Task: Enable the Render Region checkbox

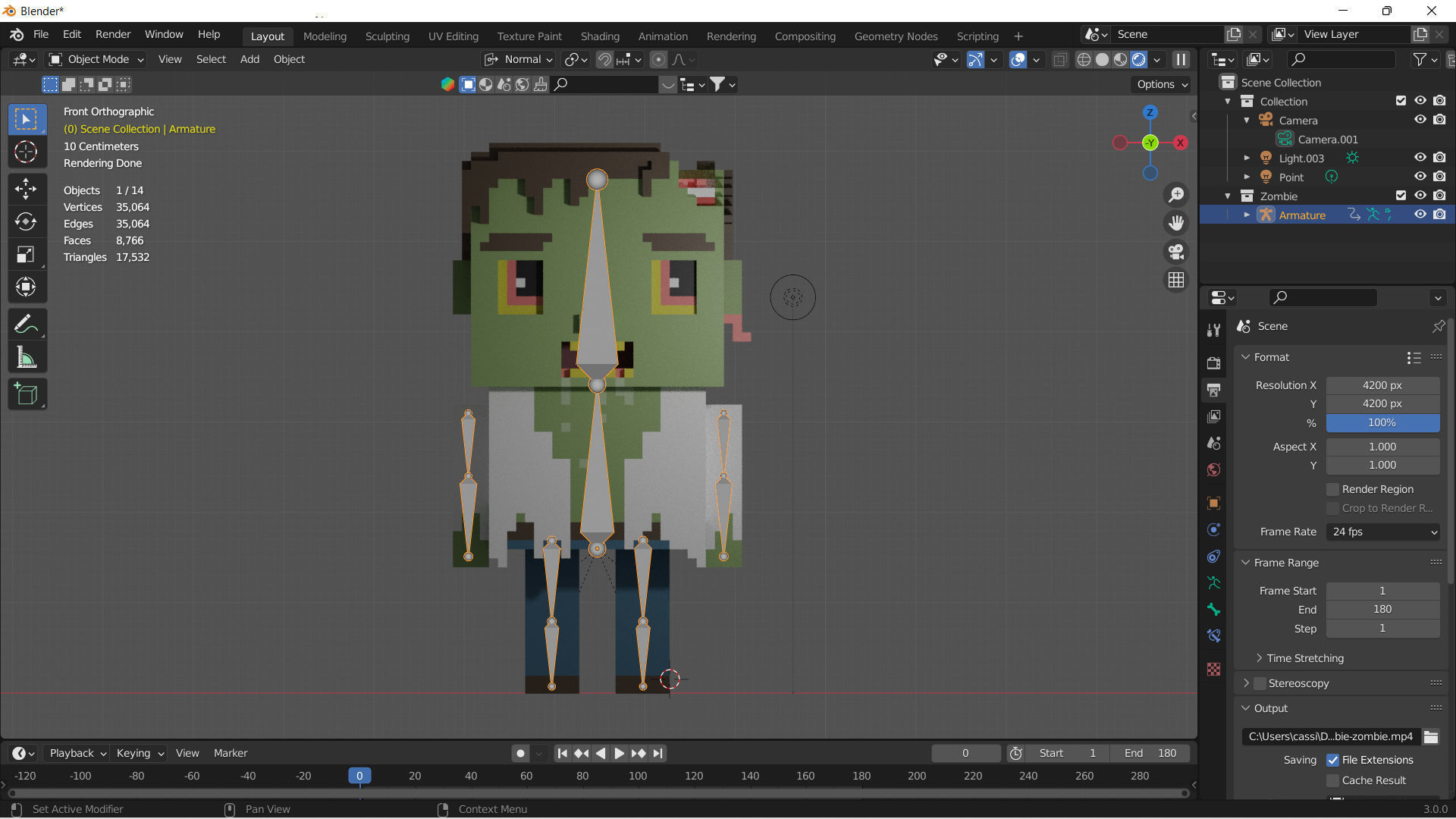Action: tap(1332, 489)
